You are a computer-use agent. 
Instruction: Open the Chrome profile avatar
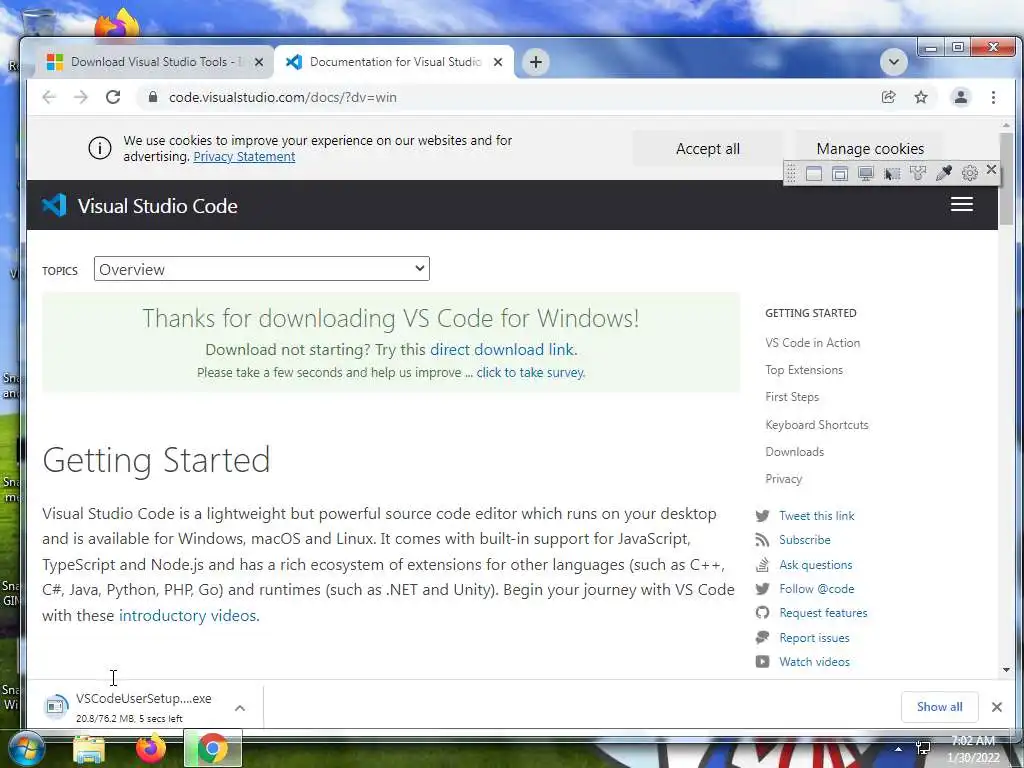pyautogui.click(x=961, y=97)
